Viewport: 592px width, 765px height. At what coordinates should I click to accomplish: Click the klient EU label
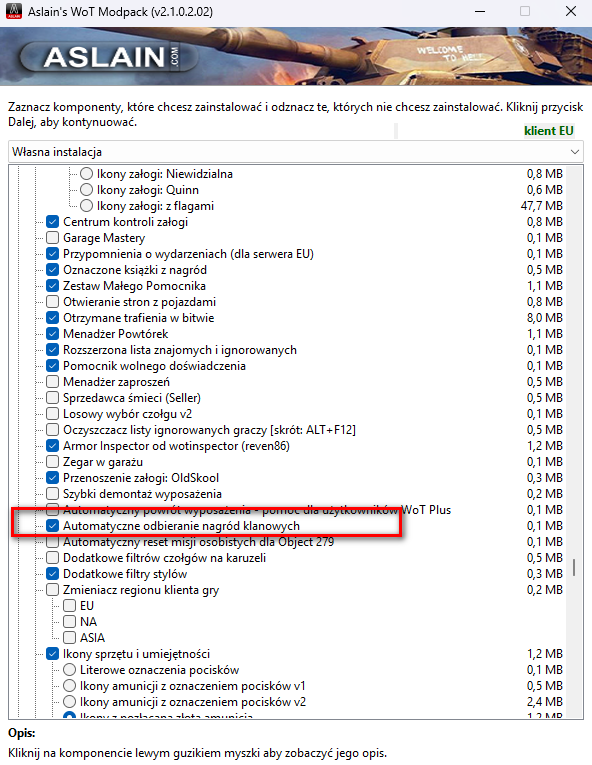[549, 131]
